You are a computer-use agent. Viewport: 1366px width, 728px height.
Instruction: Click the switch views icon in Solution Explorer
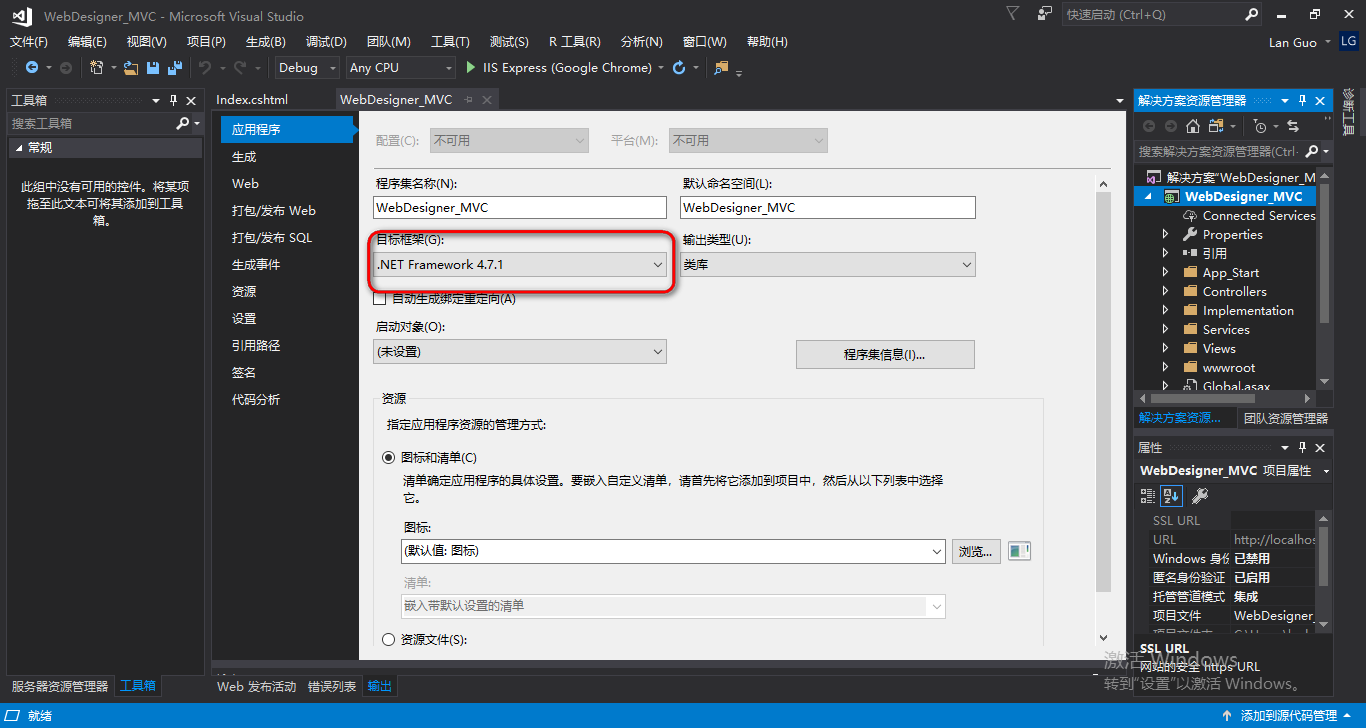pyautogui.click(x=1216, y=126)
